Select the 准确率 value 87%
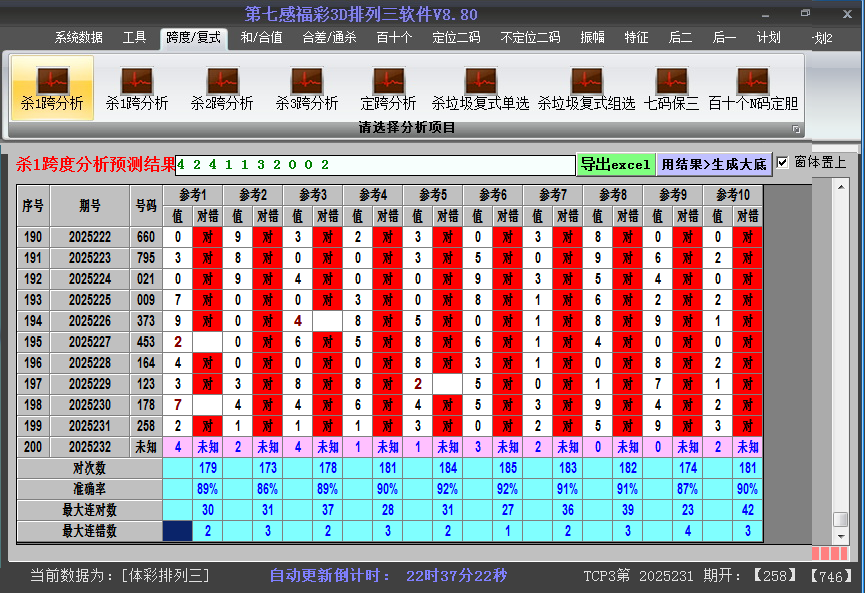The image size is (865, 593). tap(688, 489)
